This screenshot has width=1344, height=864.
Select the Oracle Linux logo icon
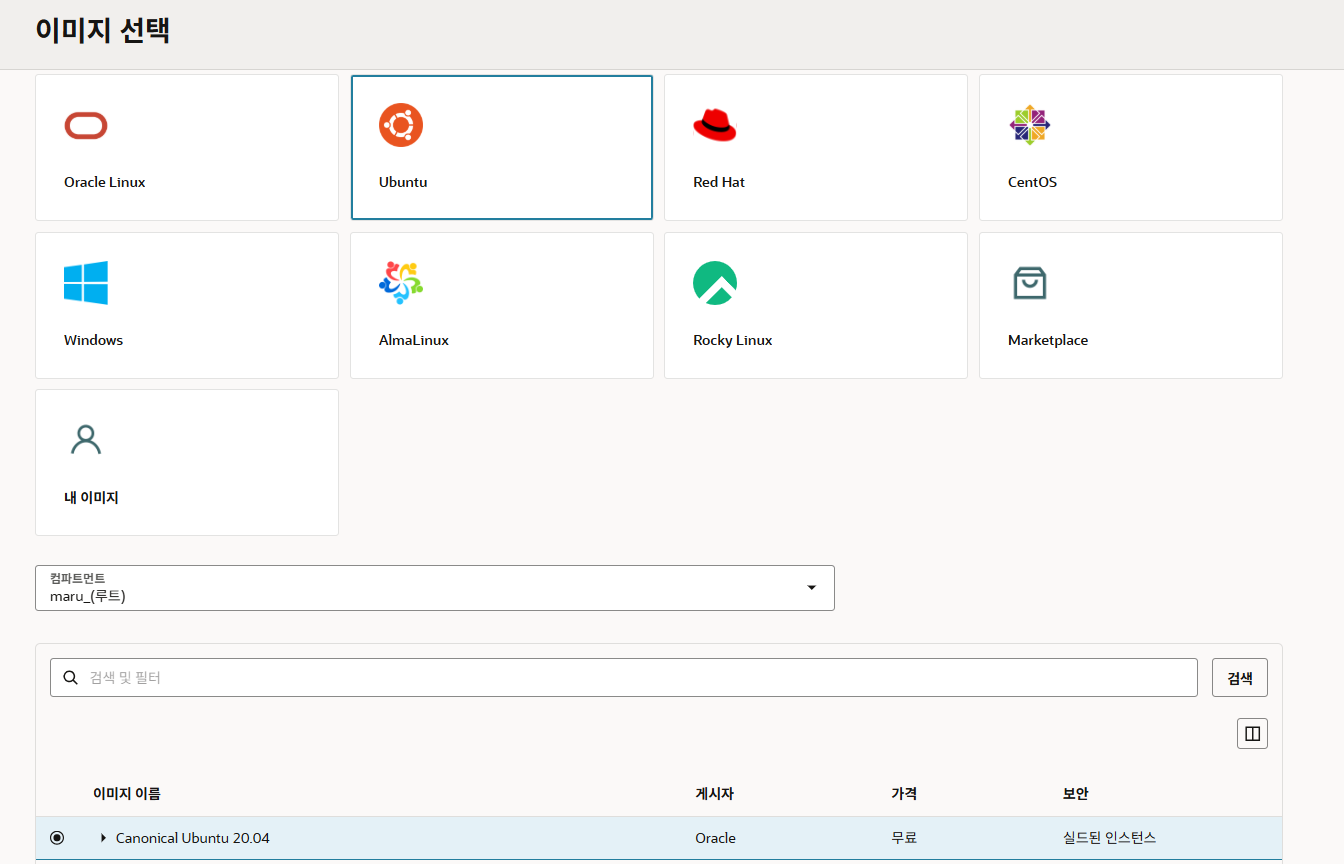coord(86,126)
